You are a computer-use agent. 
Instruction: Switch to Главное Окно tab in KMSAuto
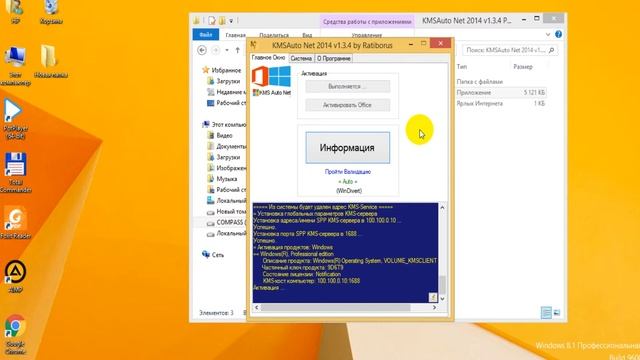pyautogui.click(x=268, y=58)
